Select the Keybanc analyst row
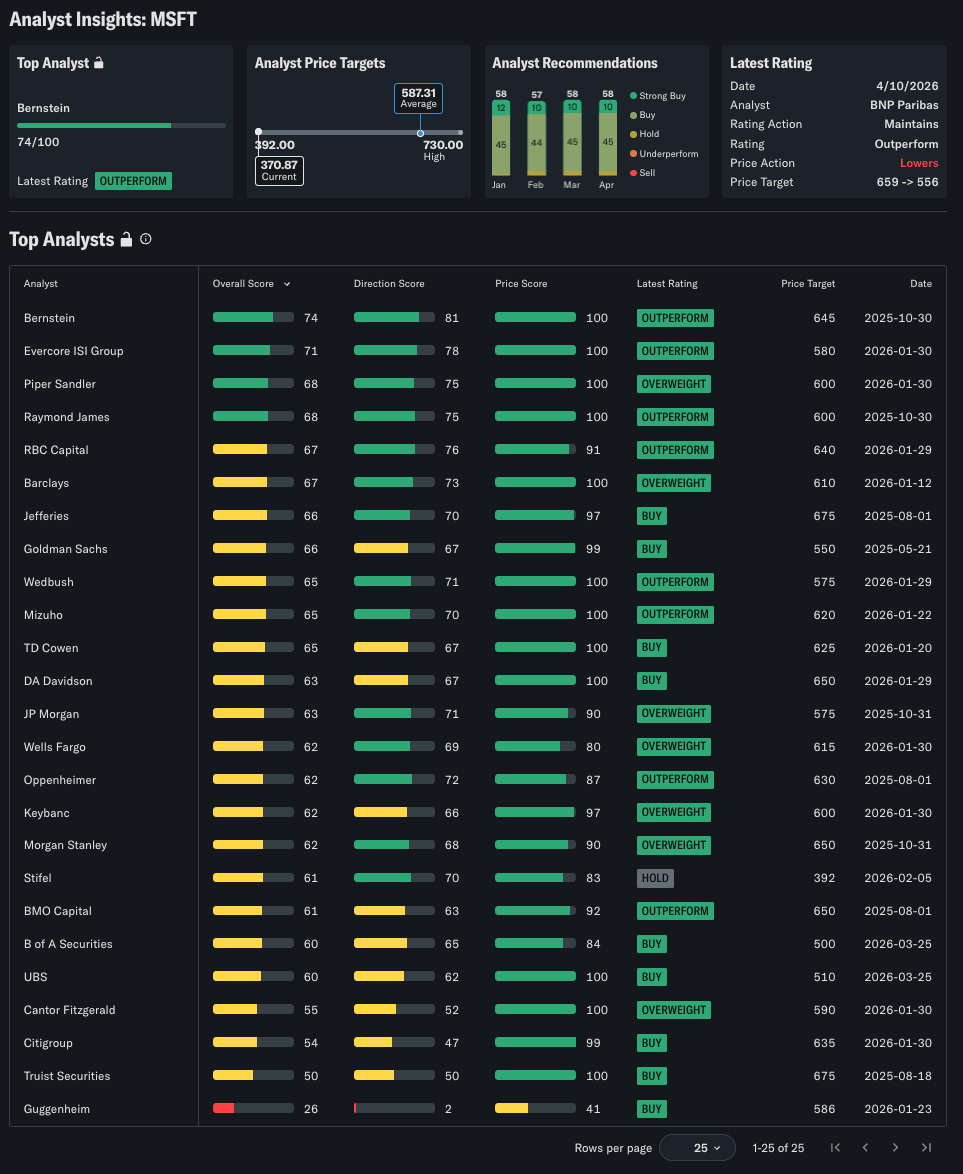Screen dimensions: 963x1174 (478, 812)
